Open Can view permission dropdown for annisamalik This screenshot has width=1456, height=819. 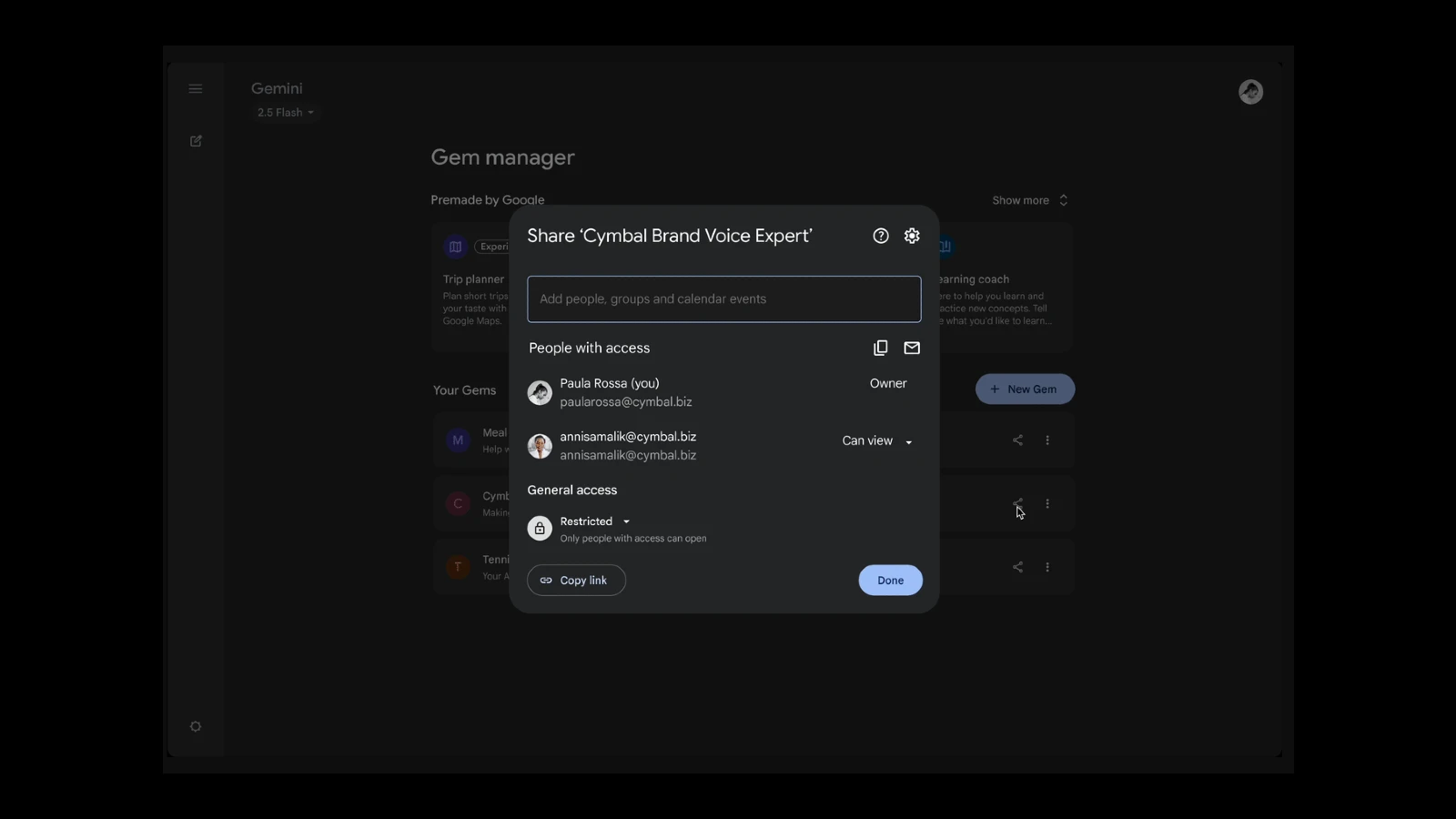(x=877, y=441)
